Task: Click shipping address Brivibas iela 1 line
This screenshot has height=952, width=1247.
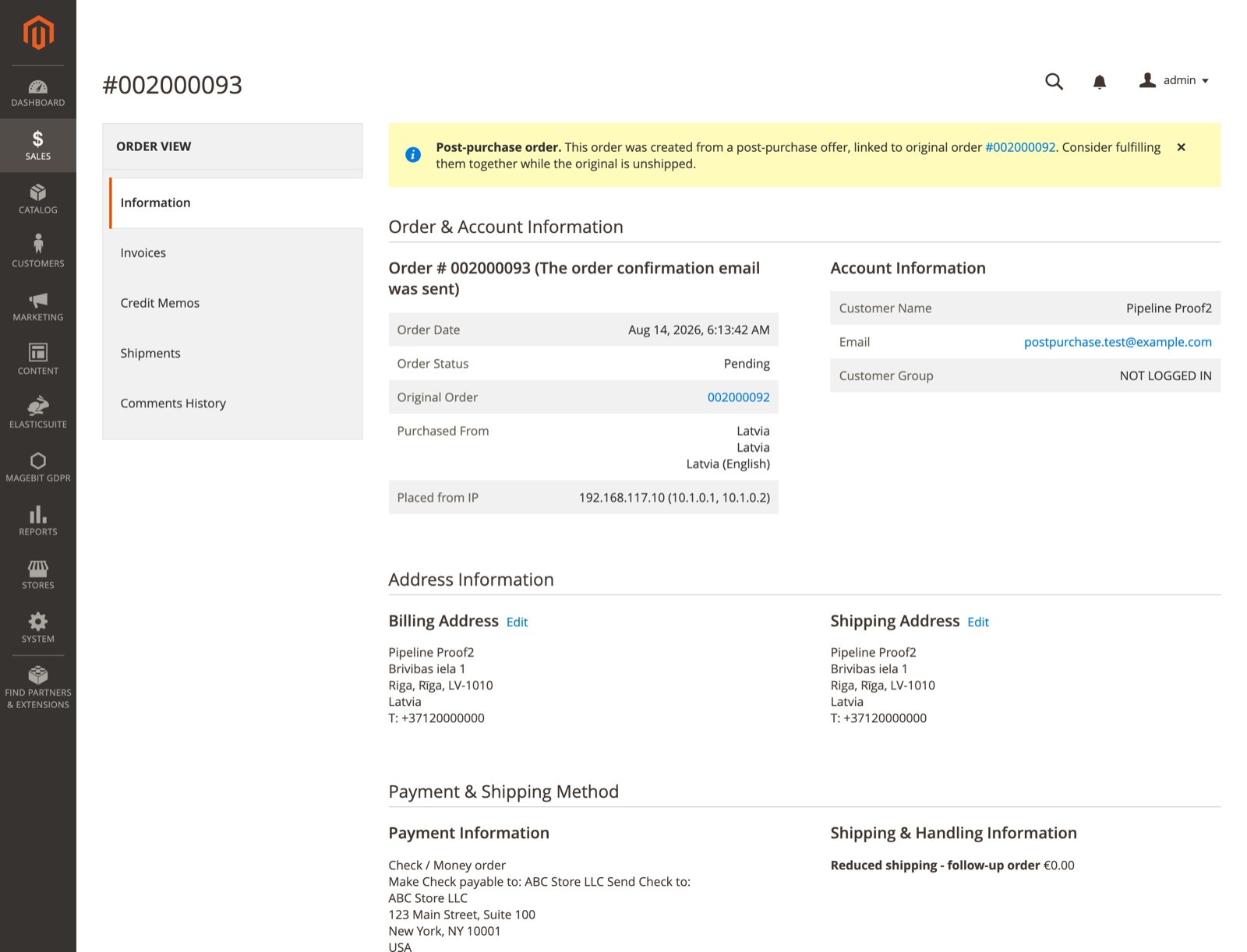Action: point(869,669)
